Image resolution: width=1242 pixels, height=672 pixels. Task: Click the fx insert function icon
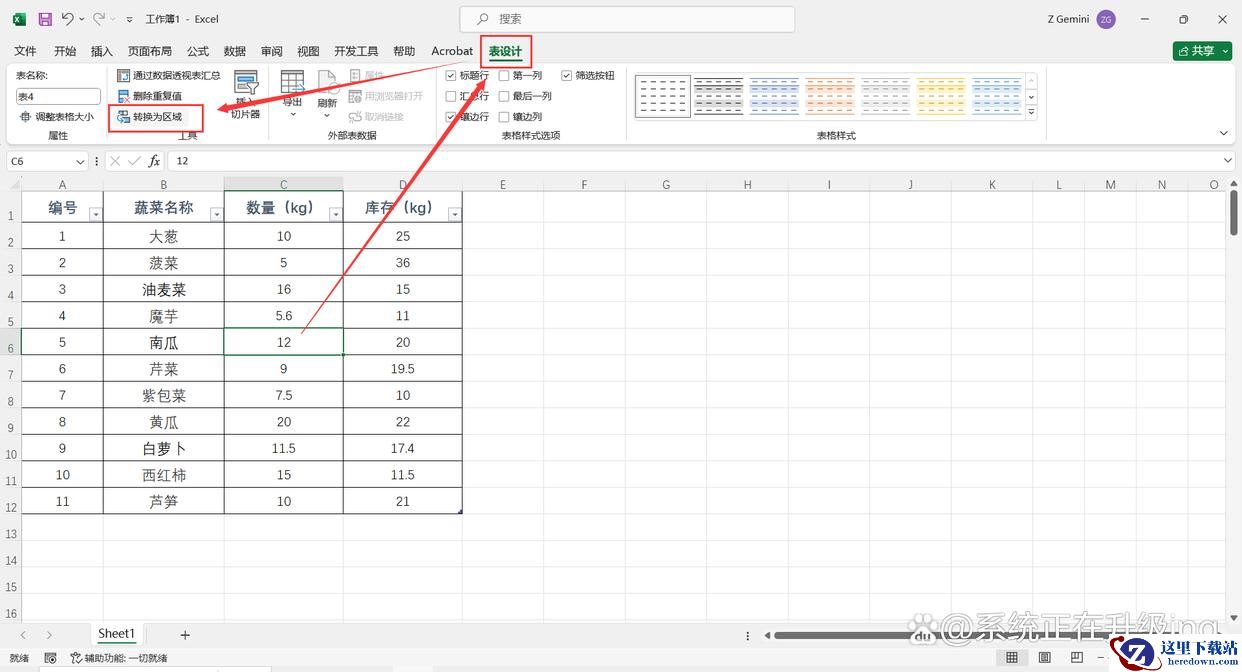pos(154,161)
